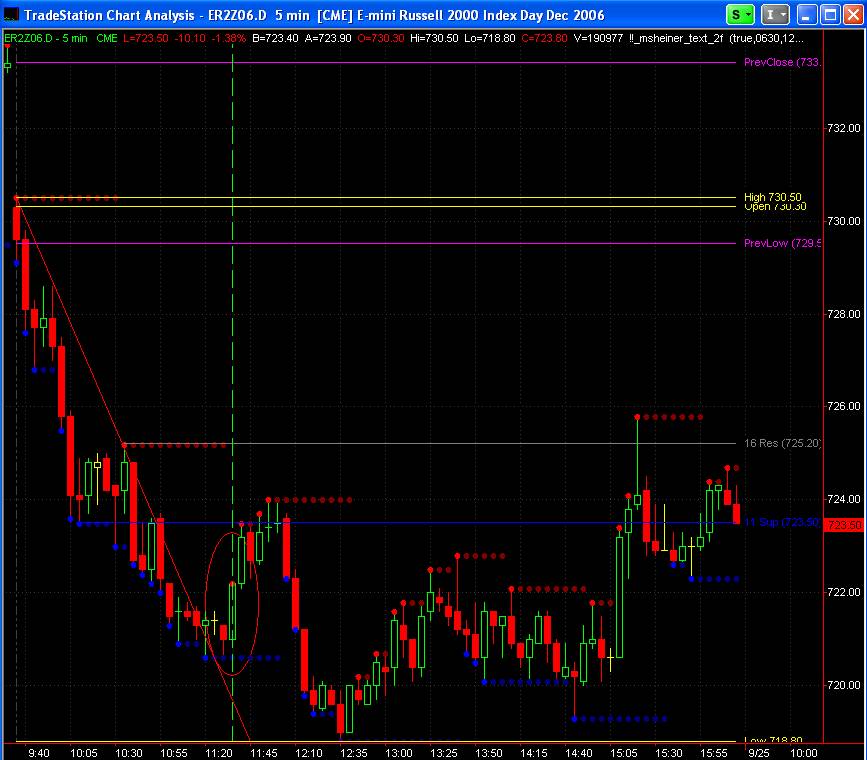Maximize the Chart Analysis window
This screenshot has height=760, width=867.
point(830,15)
